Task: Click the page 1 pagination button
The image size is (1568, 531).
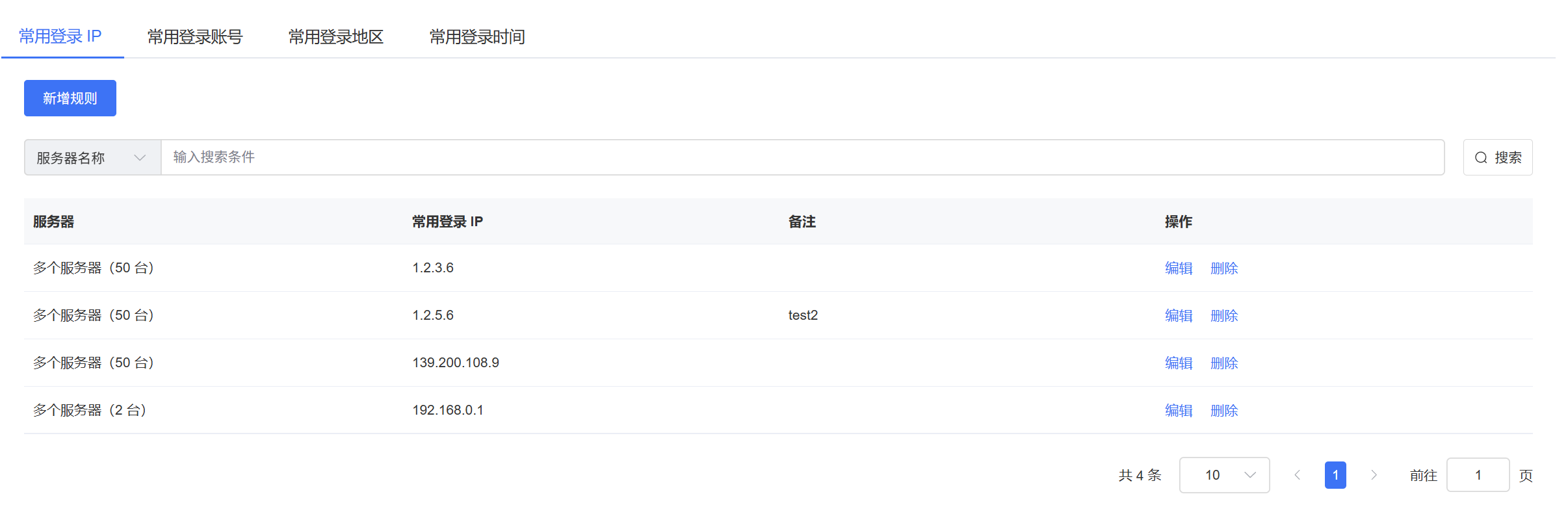Action: coord(1335,475)
